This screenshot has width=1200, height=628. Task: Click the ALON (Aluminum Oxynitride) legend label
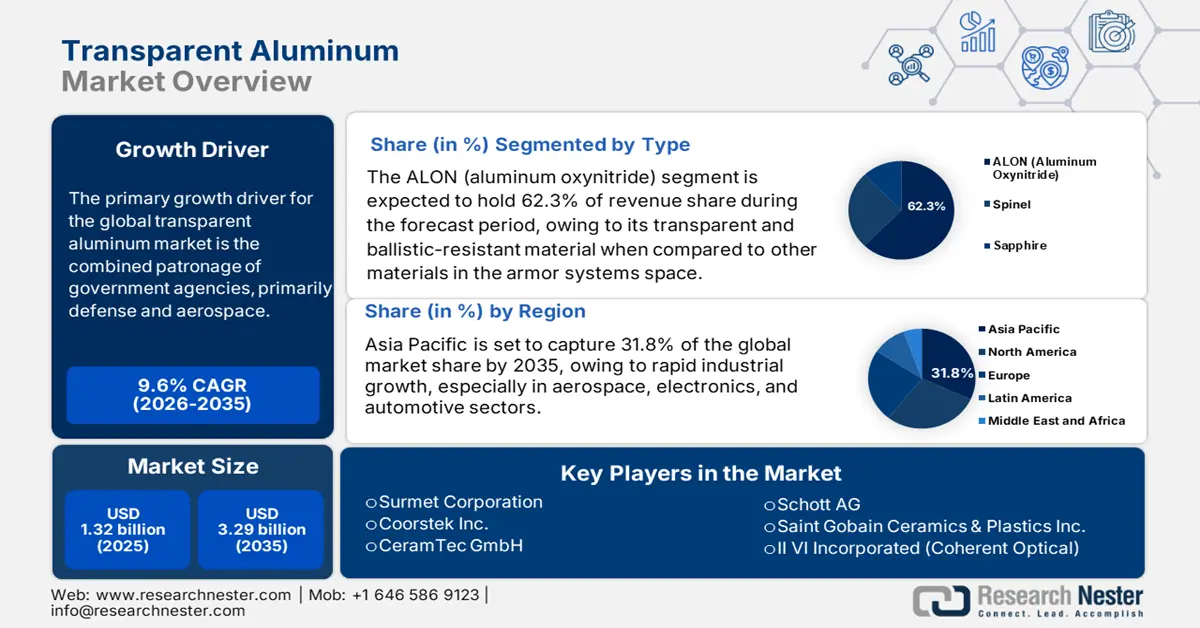point(1044,168)
